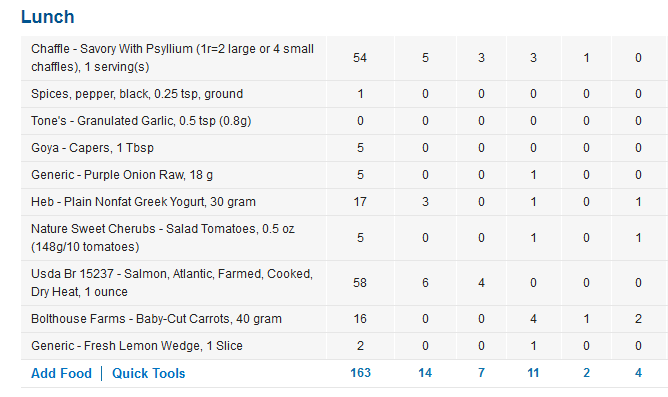Open Heb Plain Nonfat Greek Yogurt entry
This screenshot has height=397, width=668.
(x=143, y=201)
